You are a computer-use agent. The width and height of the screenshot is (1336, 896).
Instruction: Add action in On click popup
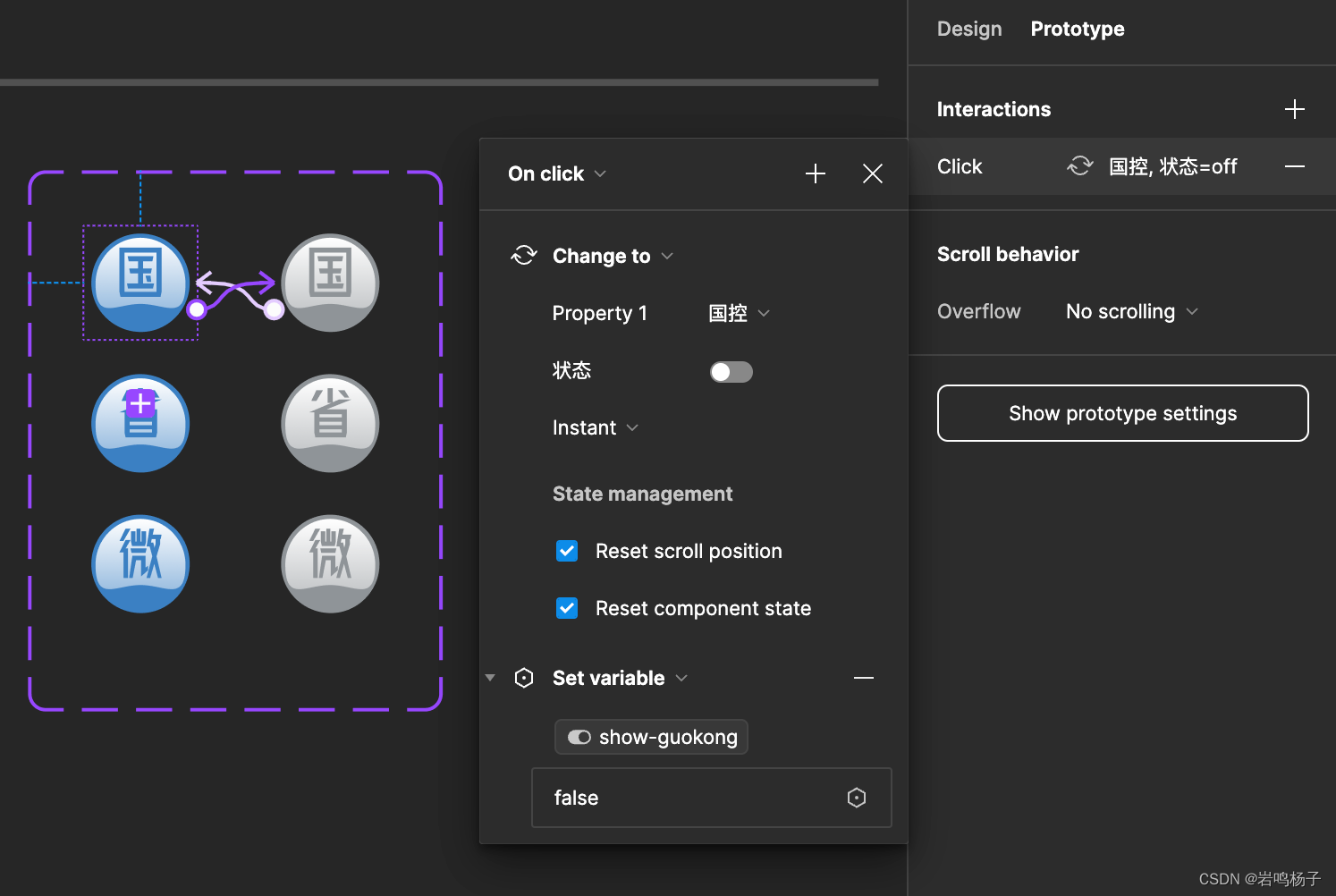815,173
